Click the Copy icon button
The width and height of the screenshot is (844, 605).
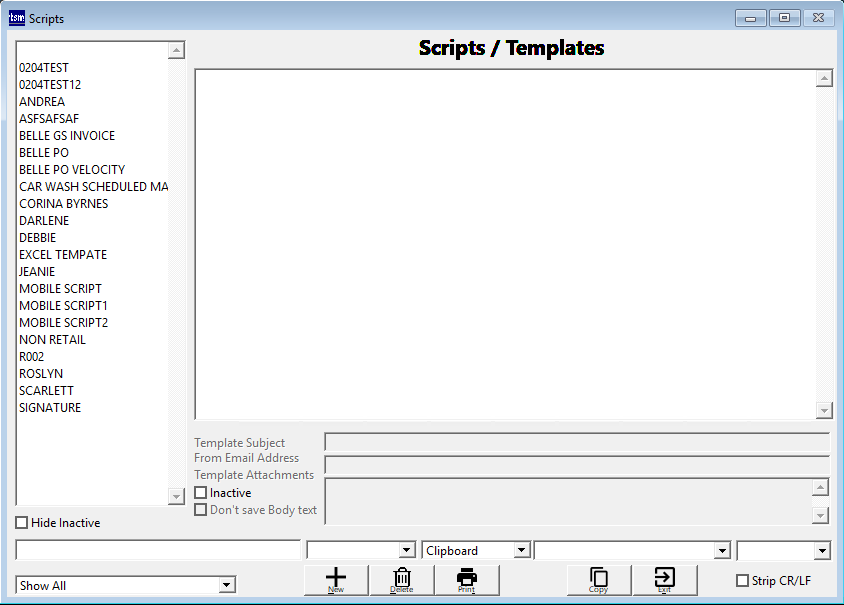click(598, 579)
